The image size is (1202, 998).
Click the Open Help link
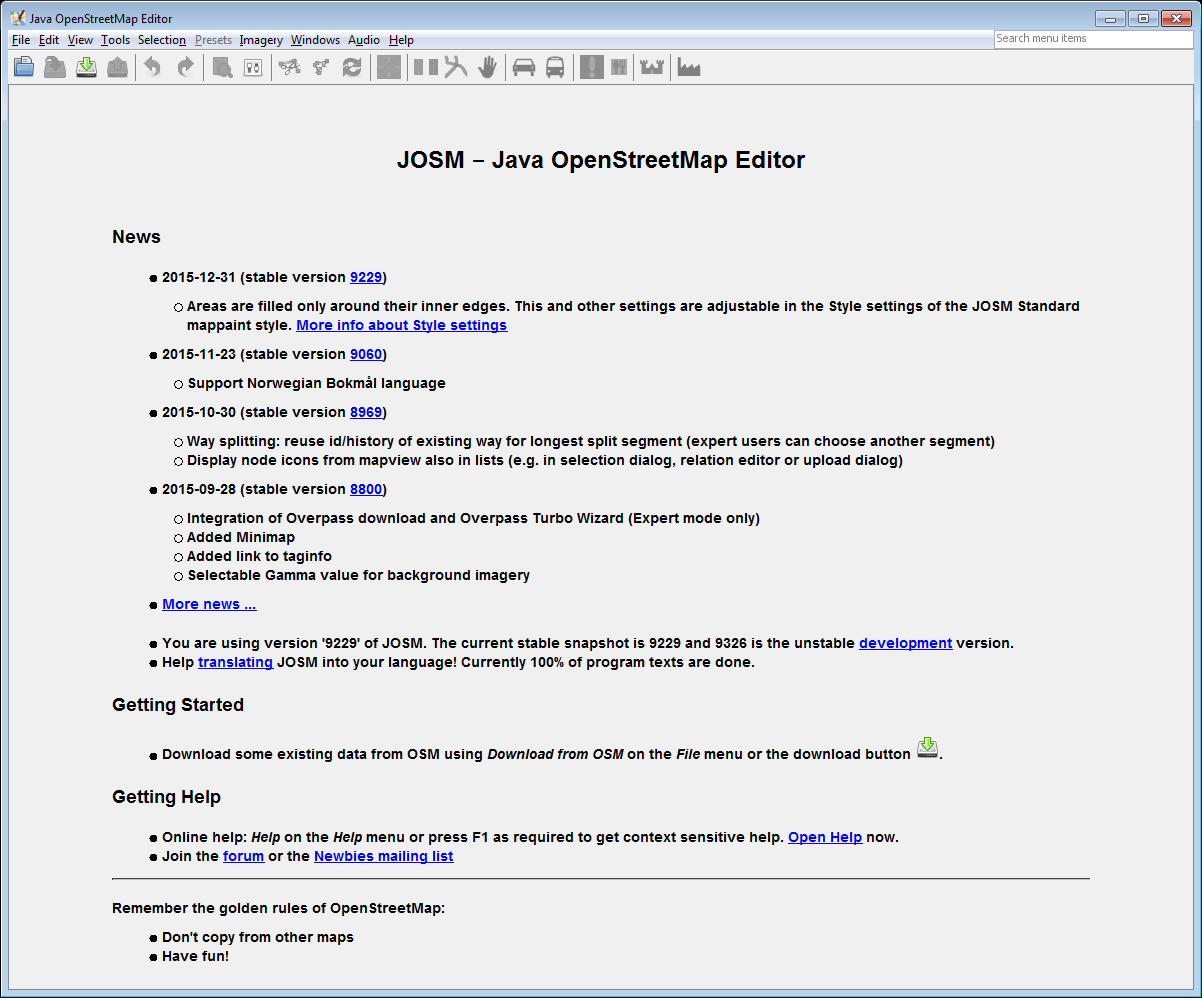tap(825, 837)
